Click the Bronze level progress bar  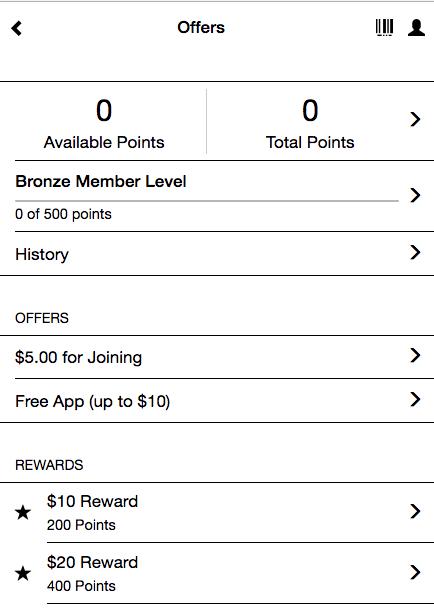(207, 201)
